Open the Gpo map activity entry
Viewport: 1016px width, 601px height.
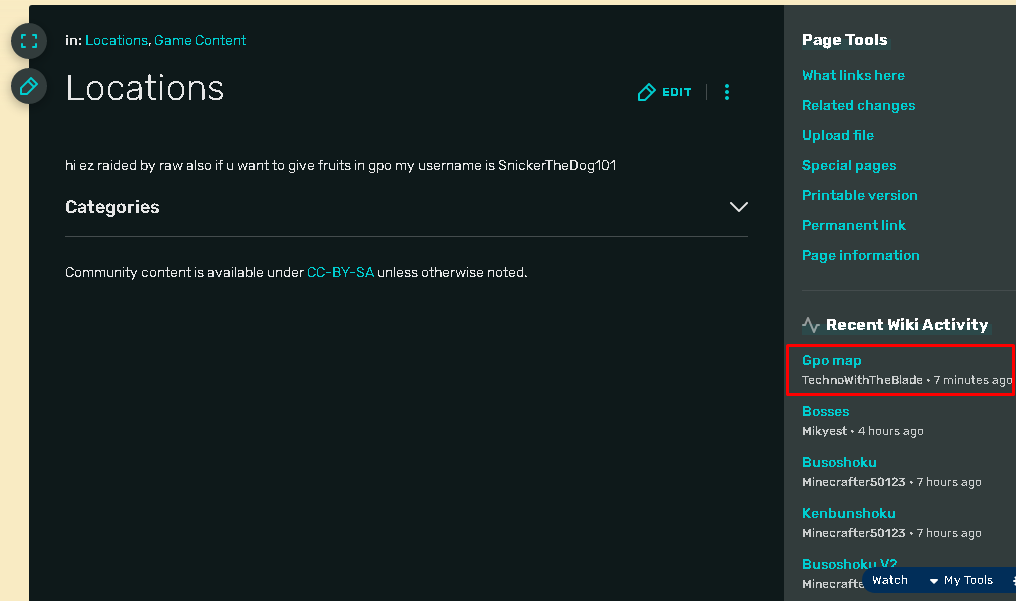[x=831, y=360]
